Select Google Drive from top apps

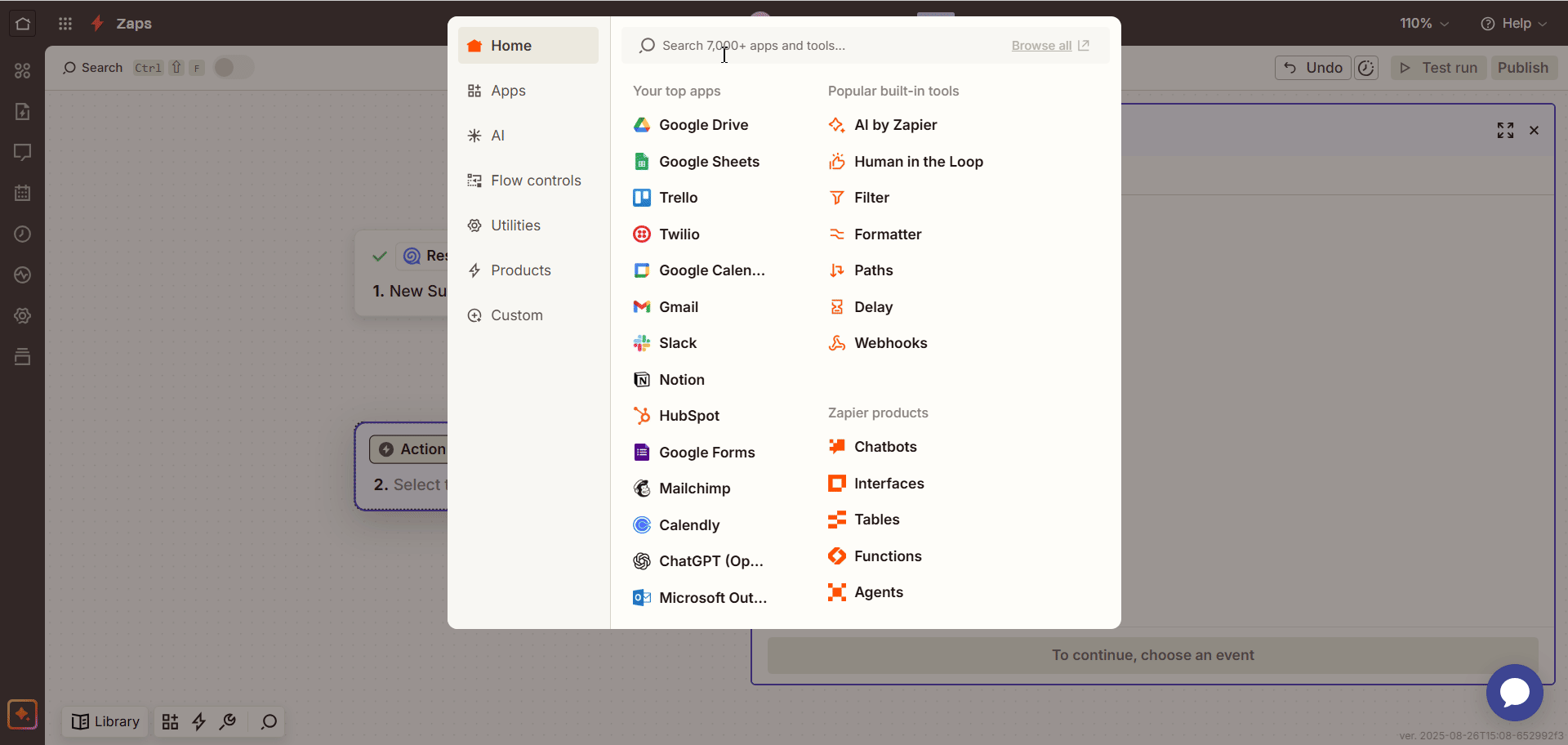(691, 125)
